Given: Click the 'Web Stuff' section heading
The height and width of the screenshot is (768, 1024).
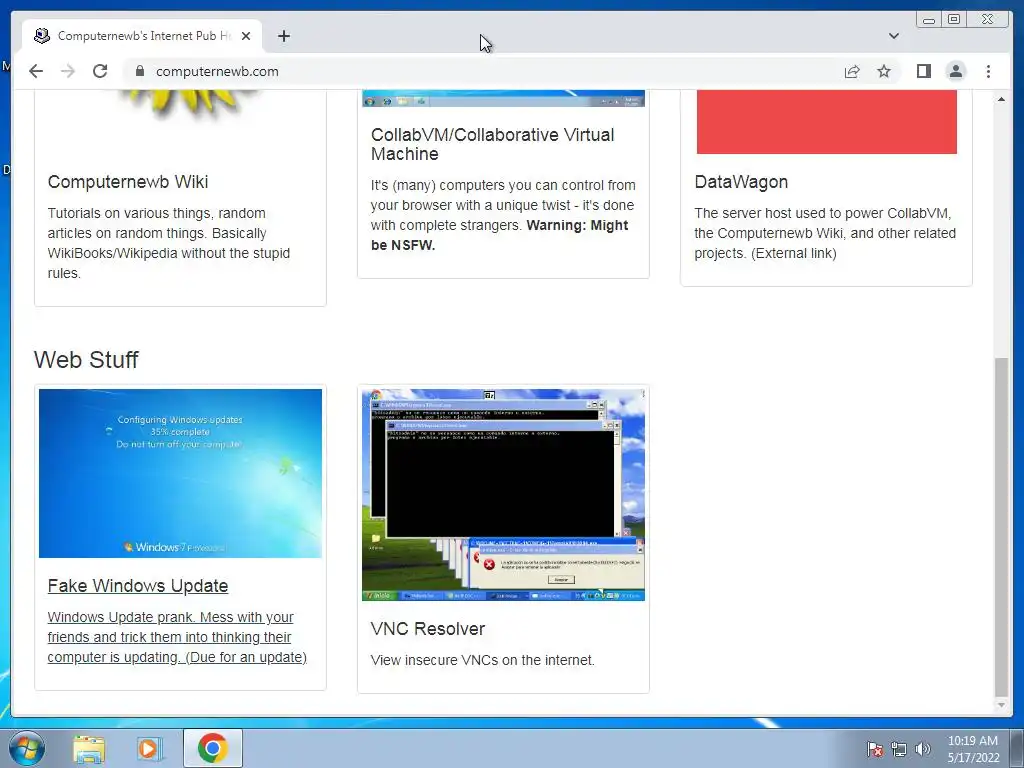Looking at the screenshot, I should 86,360.
